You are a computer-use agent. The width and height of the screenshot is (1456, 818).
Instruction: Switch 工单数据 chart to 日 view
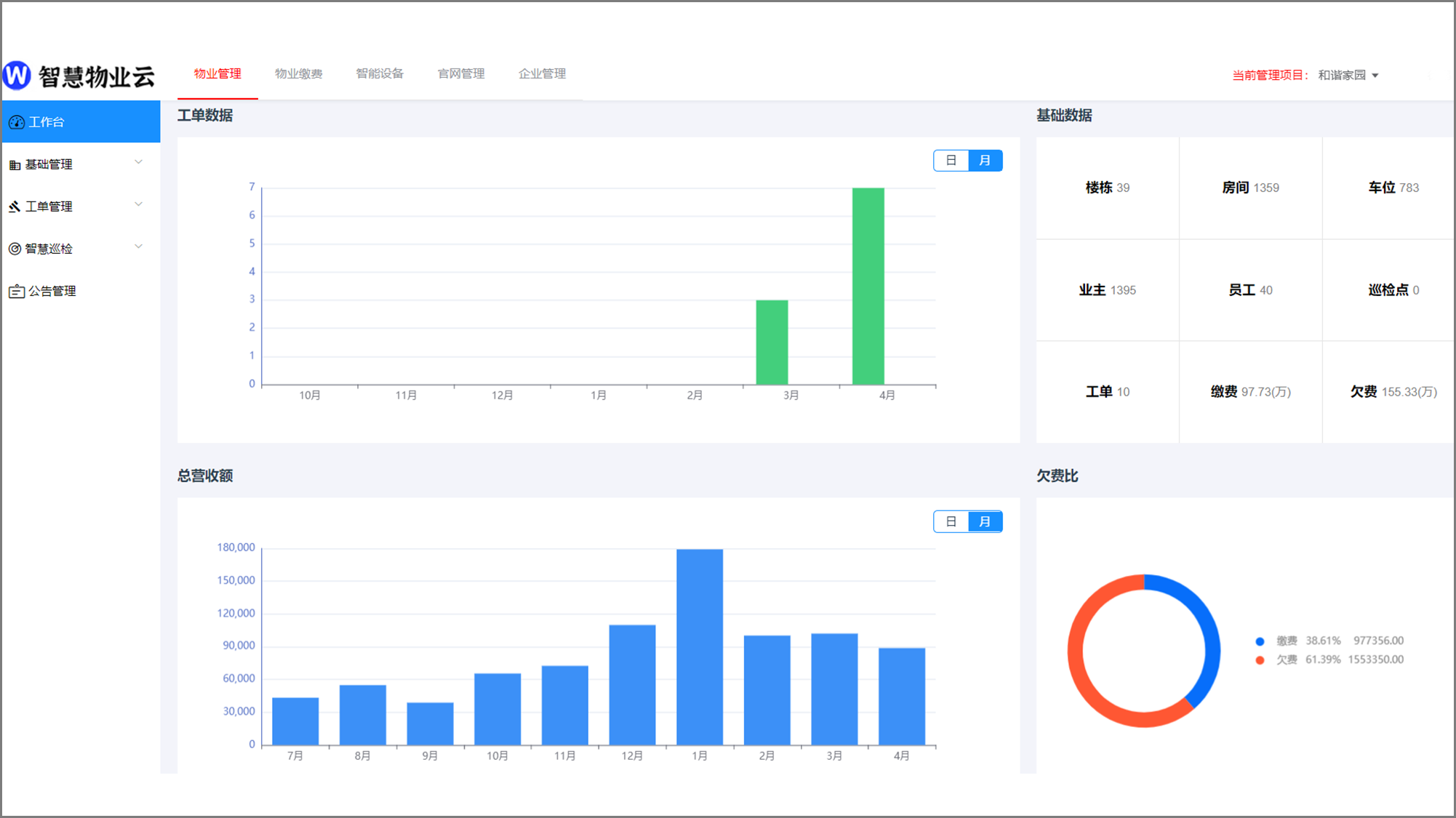(x=951, y=161)
